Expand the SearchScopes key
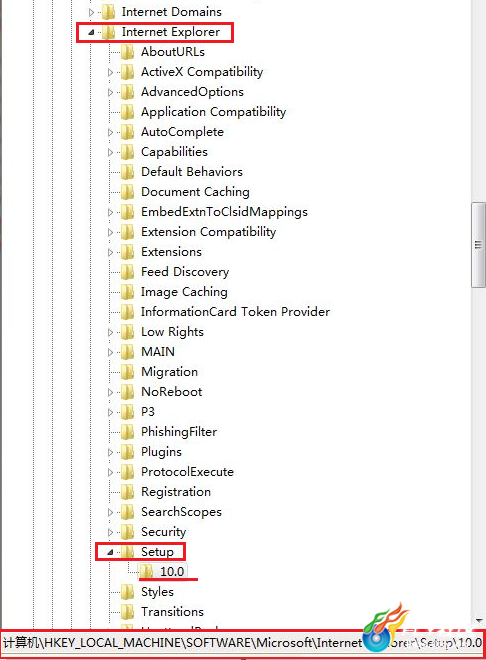Image resolution: width=486 pixels, height=660 pixels. coord(110,512)
